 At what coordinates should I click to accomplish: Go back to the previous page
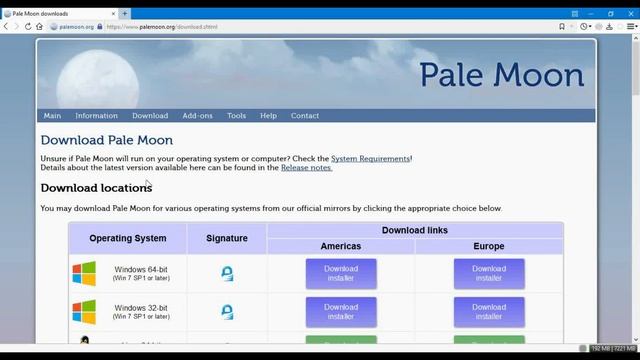(x=6, y=27)
